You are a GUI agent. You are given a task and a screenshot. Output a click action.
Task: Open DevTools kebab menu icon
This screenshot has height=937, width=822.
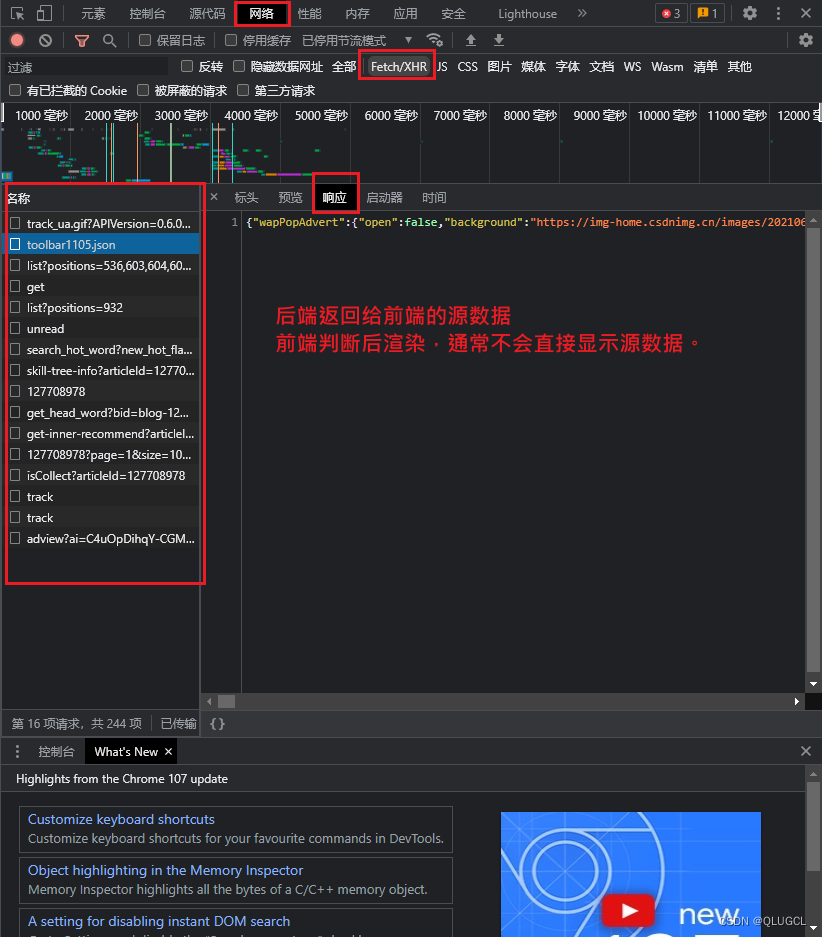point(778,13)
